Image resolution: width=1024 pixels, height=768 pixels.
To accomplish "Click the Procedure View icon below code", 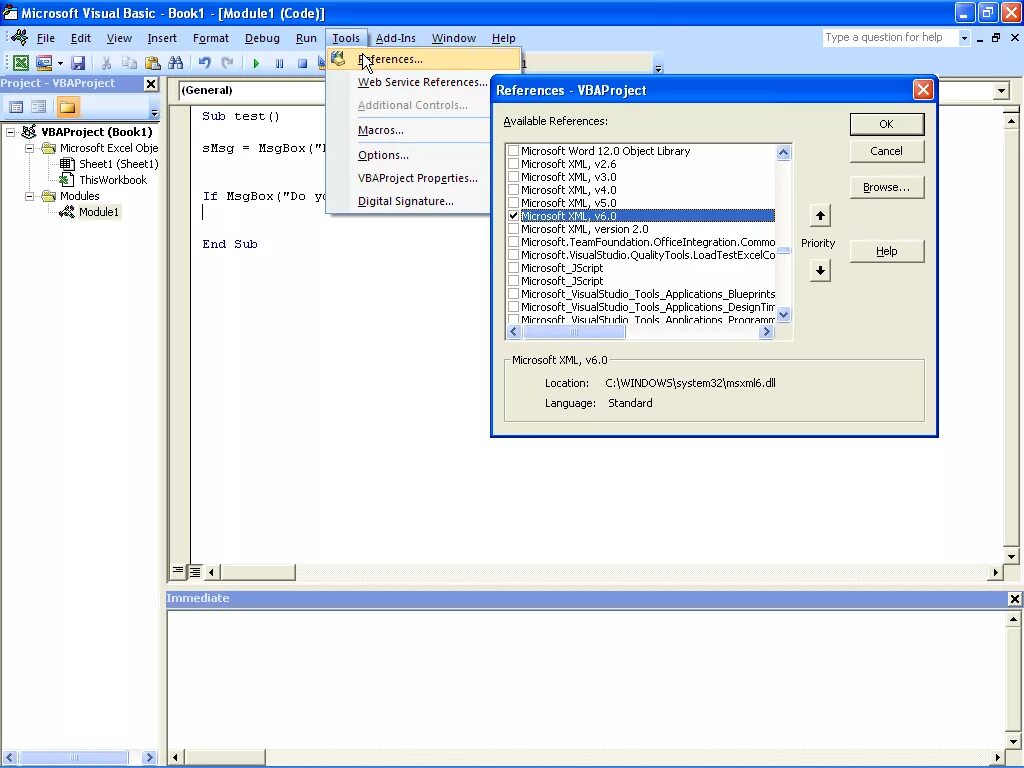I will click(x=178, y=571).
